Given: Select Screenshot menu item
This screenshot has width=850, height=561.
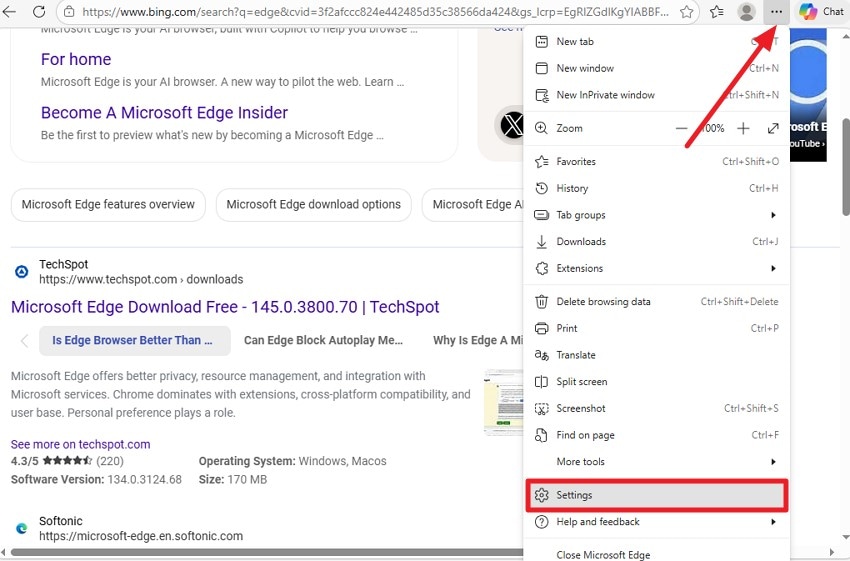Looking at the screenshot, I should coord(656,408).
